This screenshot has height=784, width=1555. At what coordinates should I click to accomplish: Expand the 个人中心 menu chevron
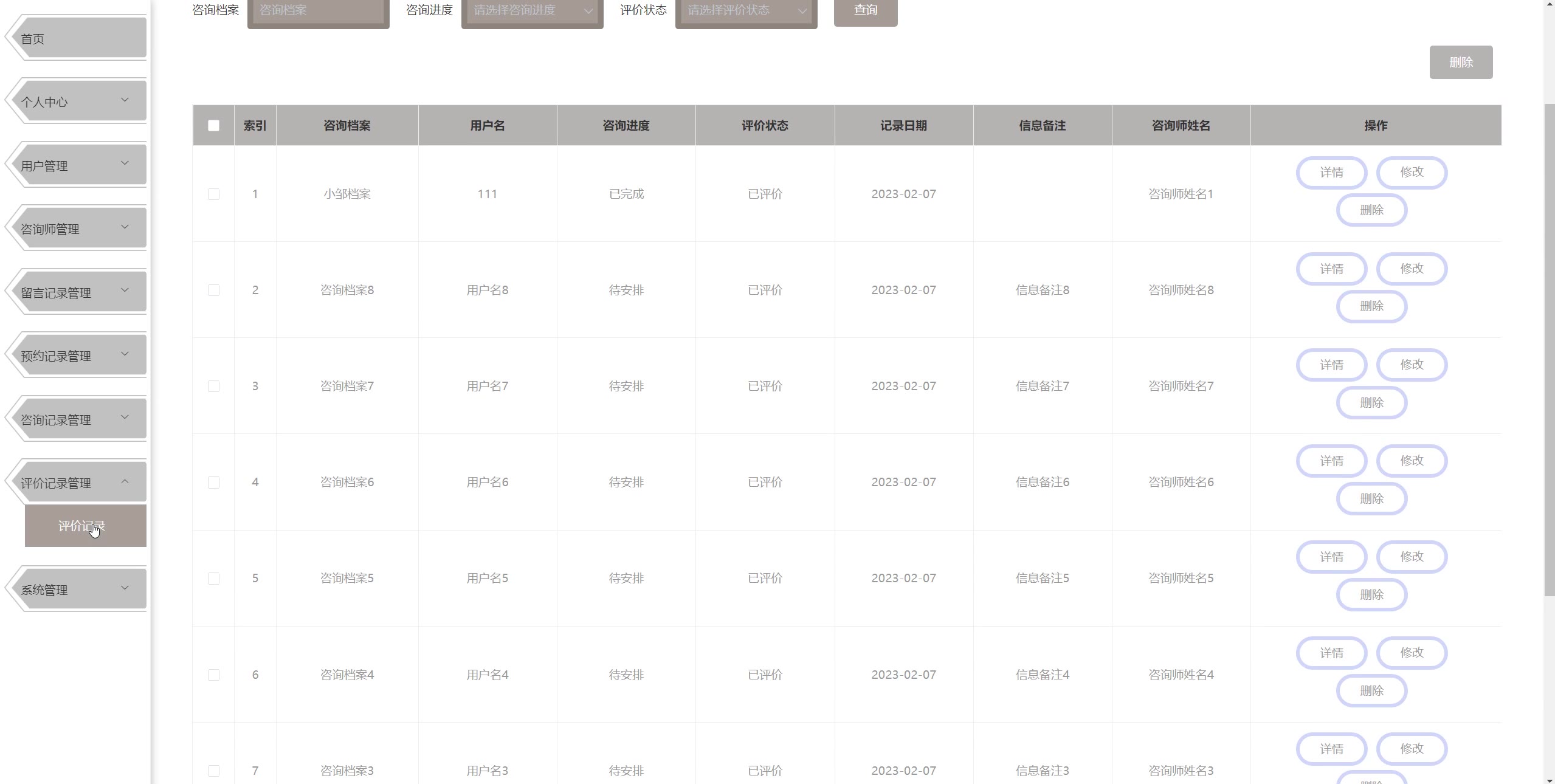click(125, 100)
